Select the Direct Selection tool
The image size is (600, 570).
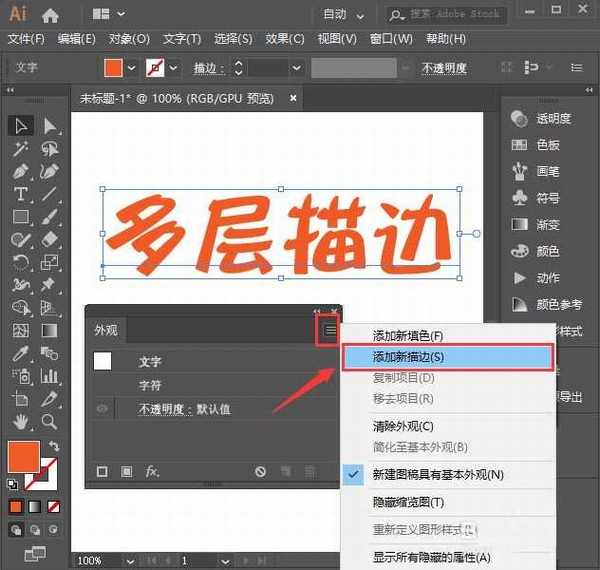point(49,126)
